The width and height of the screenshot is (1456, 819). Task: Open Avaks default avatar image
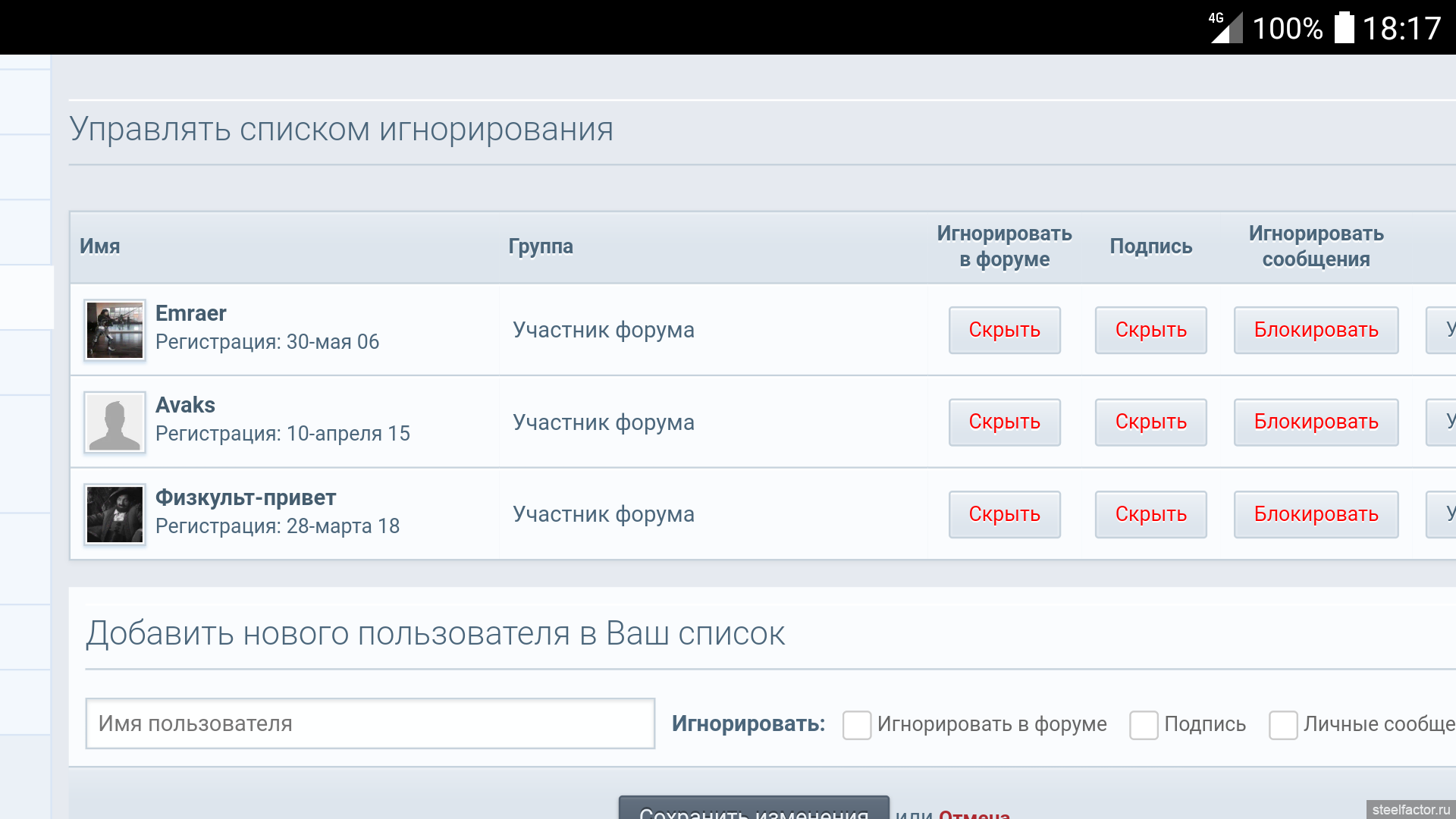115,422
